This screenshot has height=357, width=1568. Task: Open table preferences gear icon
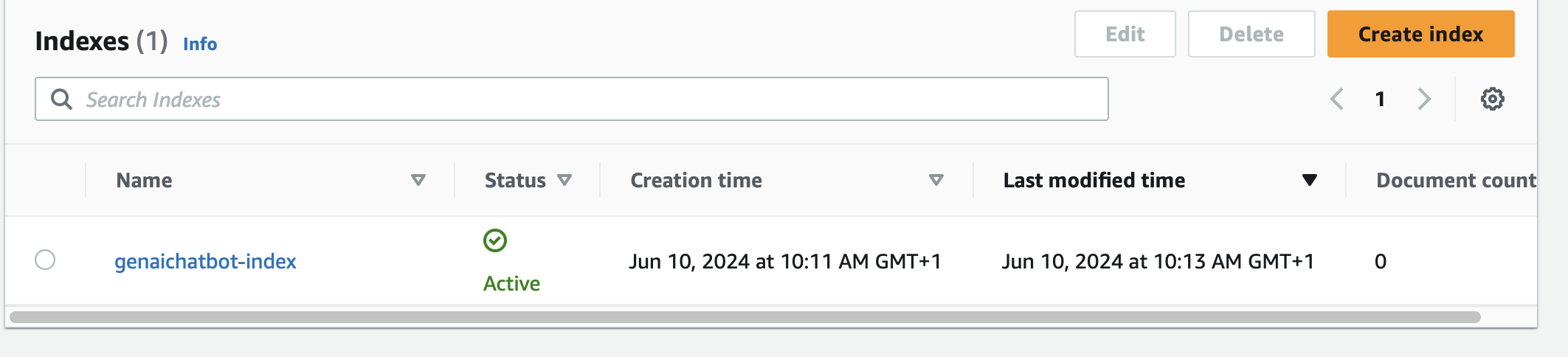pos(1492,99)
